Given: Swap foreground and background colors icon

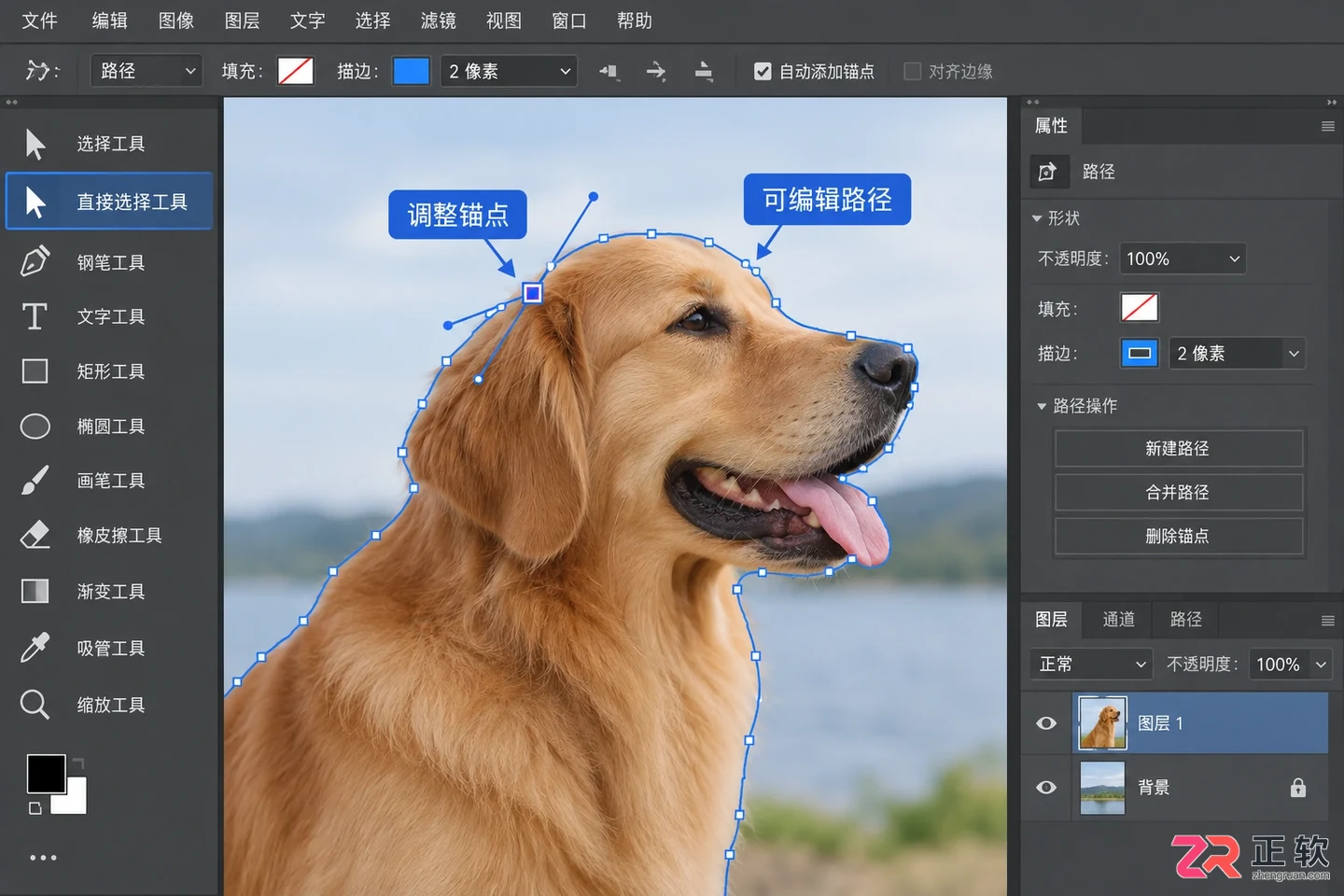Looking at the screenshot, I should (78, 763).
